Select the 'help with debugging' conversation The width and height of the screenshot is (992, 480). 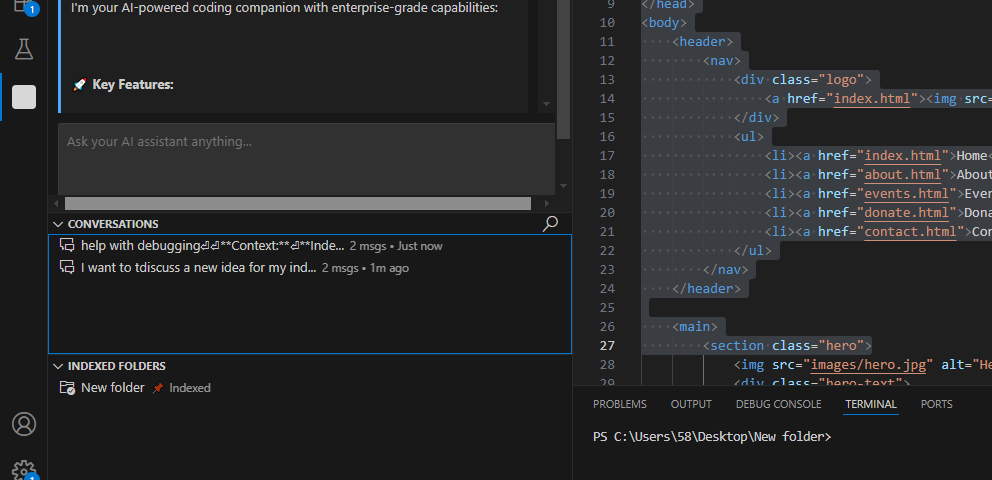(x=212, y=246)
